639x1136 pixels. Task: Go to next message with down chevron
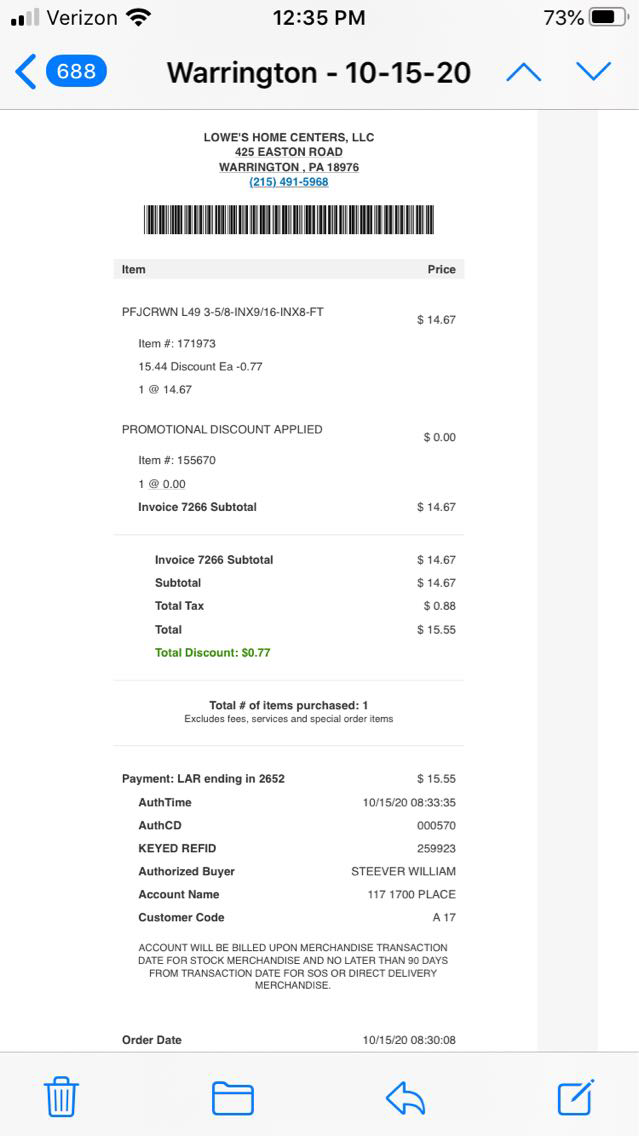click(593, 72)
